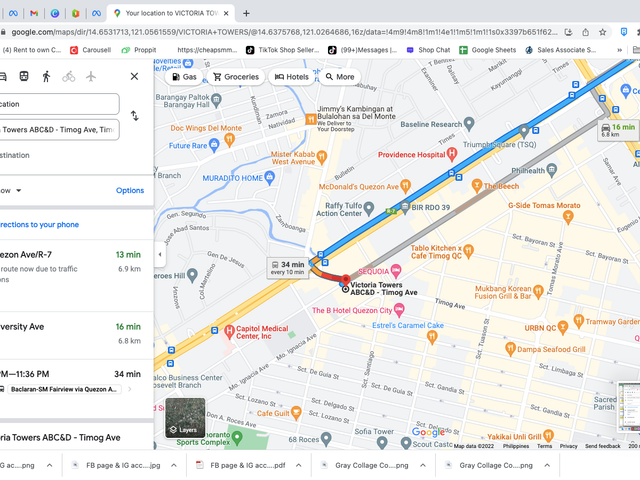The width and height of the screenshot is (640, 480).
Task: Select the flights travel mode icon
Action: point(91,76)
